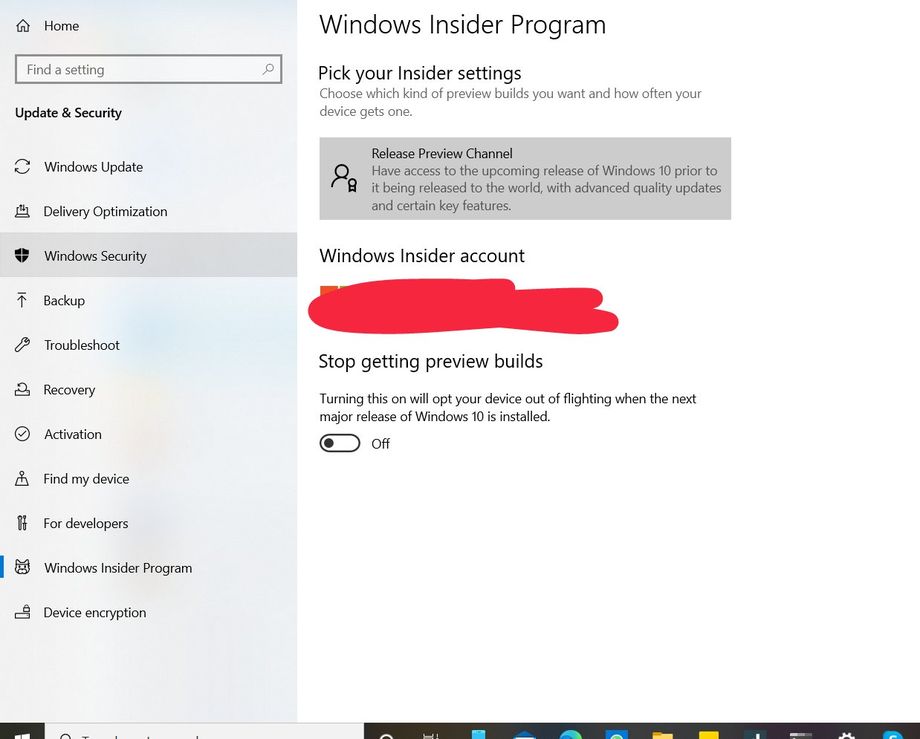Open the Recovery settings

[148, 389]
